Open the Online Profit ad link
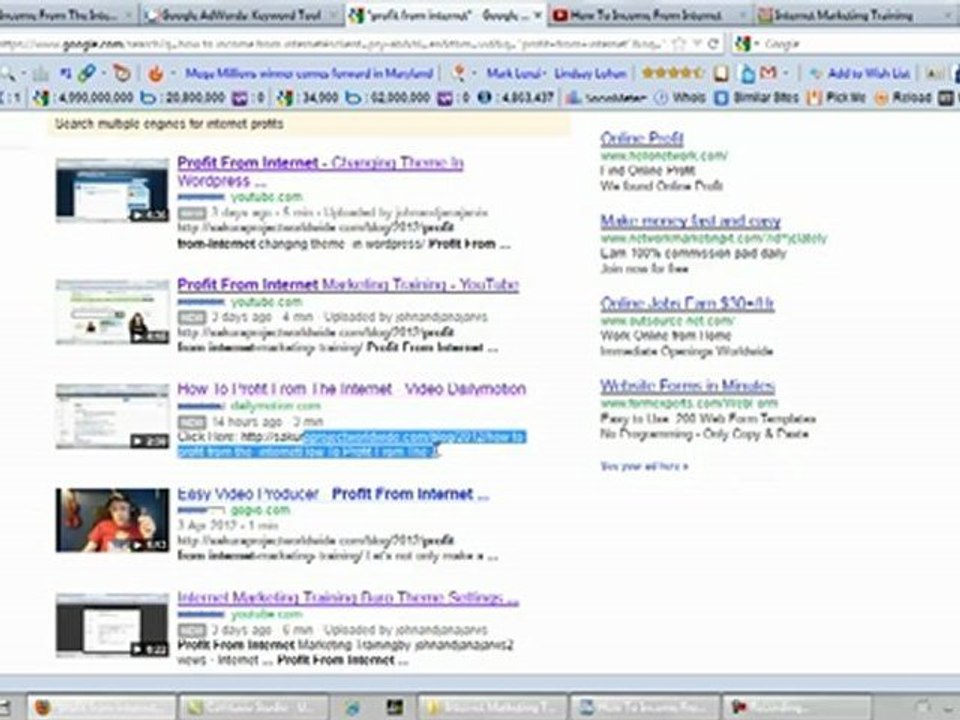Screen dimensions: 960x720 point(642,138)
